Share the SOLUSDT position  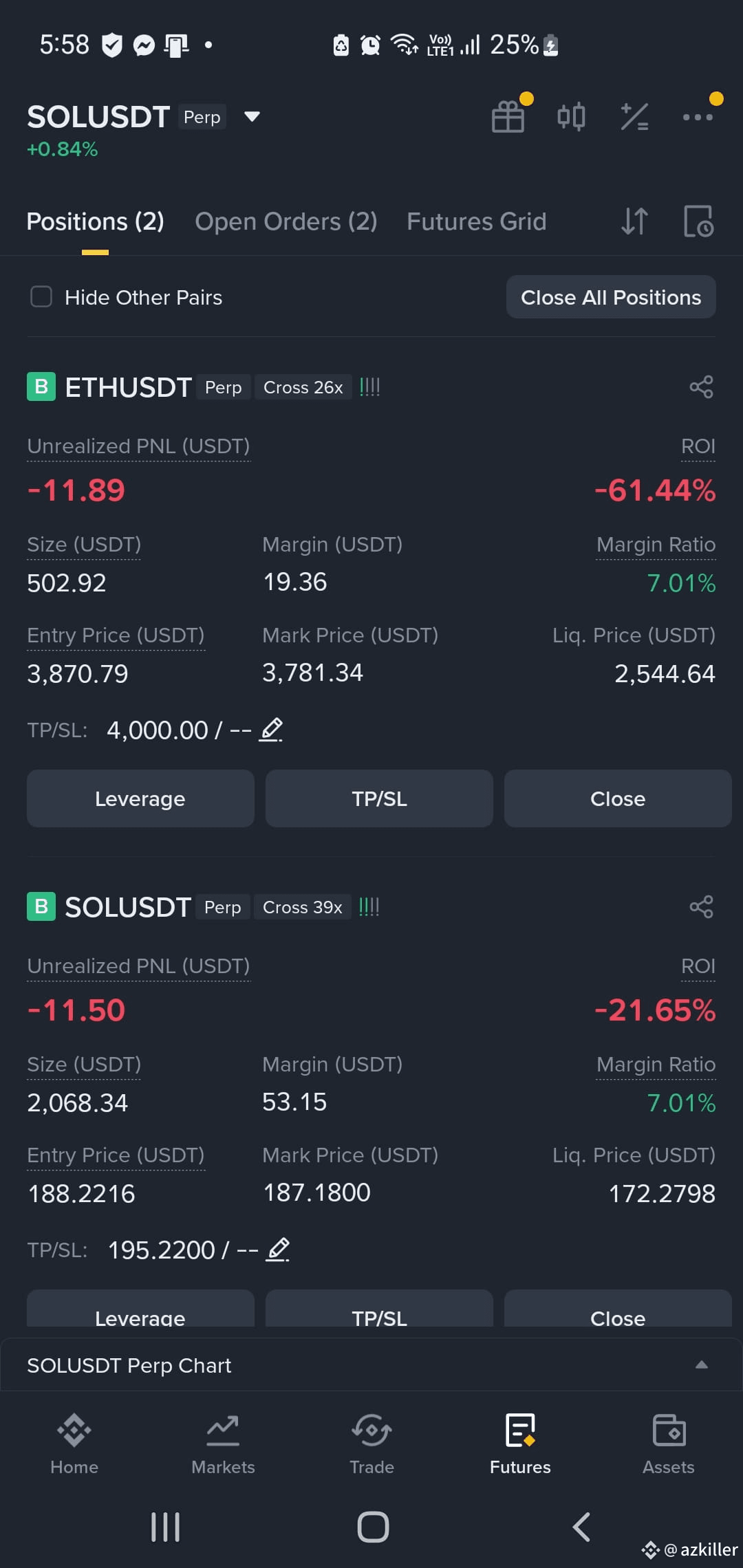coord(701,907)
